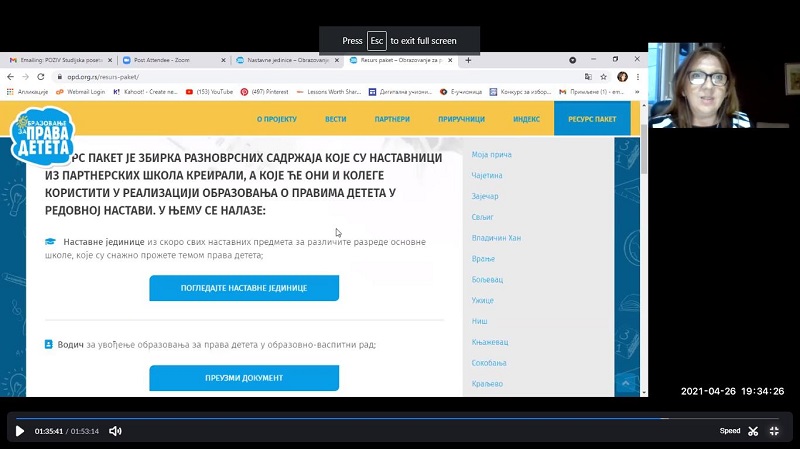Click the browser vertical scrollbar thumb
Screen dimensions: 800x449
(644, 149)
